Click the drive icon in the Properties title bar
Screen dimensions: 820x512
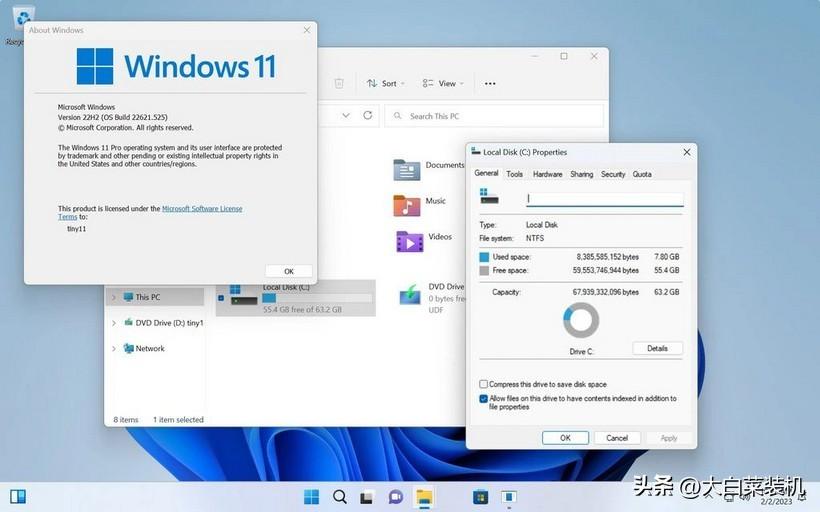[476, 152]
